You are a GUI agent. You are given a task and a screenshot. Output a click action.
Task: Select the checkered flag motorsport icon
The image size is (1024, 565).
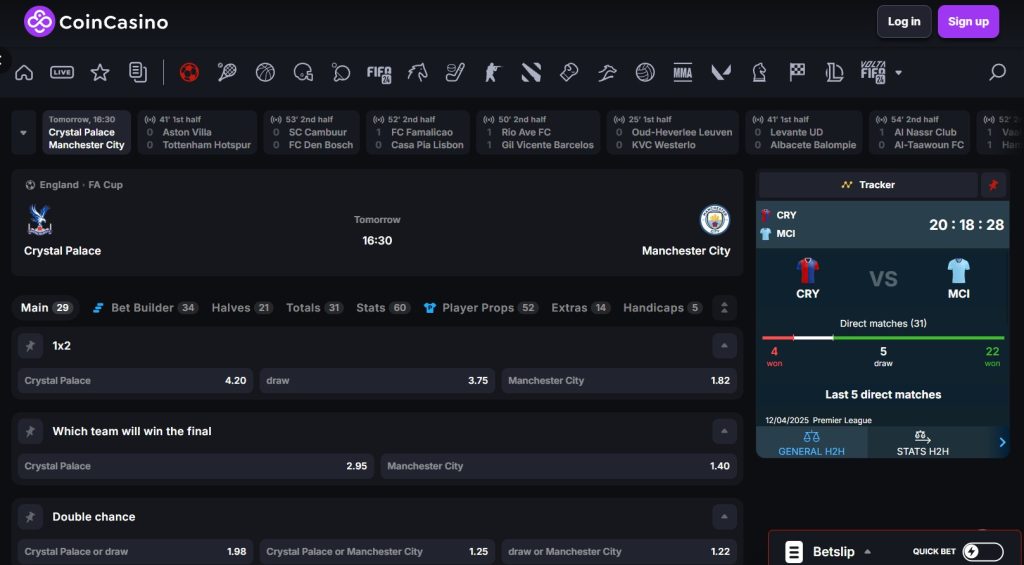click(x=797, y=73)
